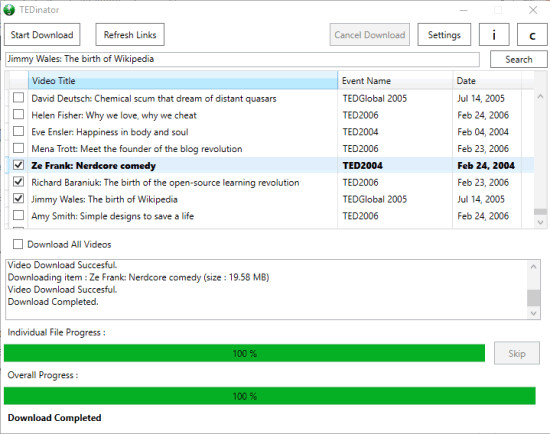Check the Mena Trott video checkbox
The width and height of the screenshot is (550, 434).
(x=18, y=148)
